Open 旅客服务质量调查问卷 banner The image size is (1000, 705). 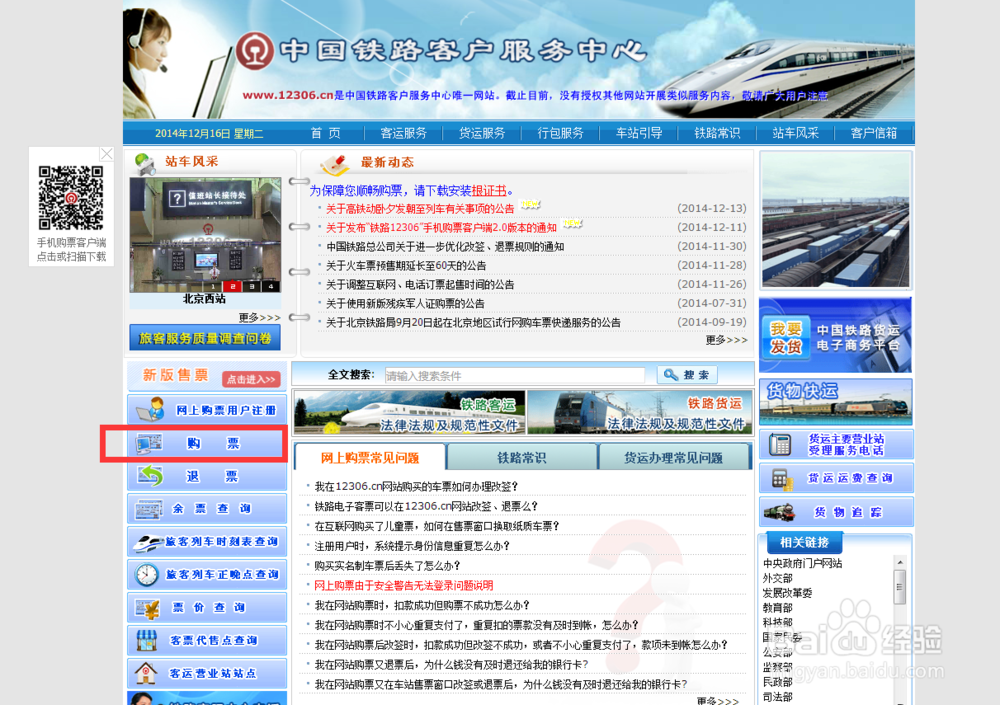(x=205, y=338)
